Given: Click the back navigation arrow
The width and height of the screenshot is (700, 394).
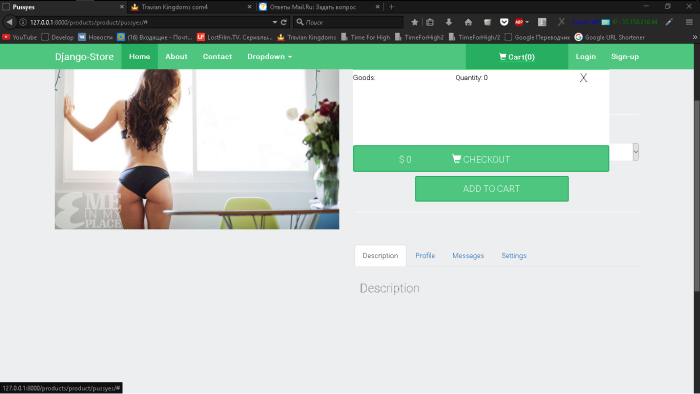Looking at the screenshot, I should click(x=9, y=22).
